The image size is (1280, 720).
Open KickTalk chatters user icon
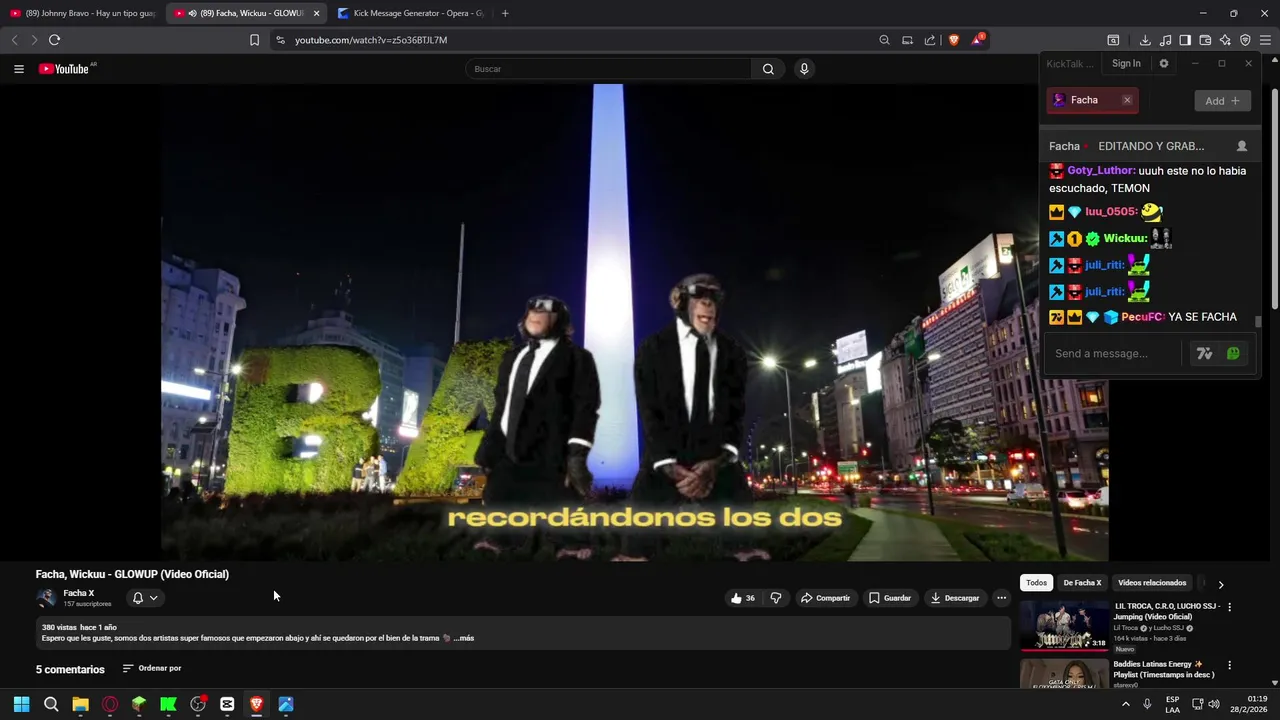click(1242, 146)
